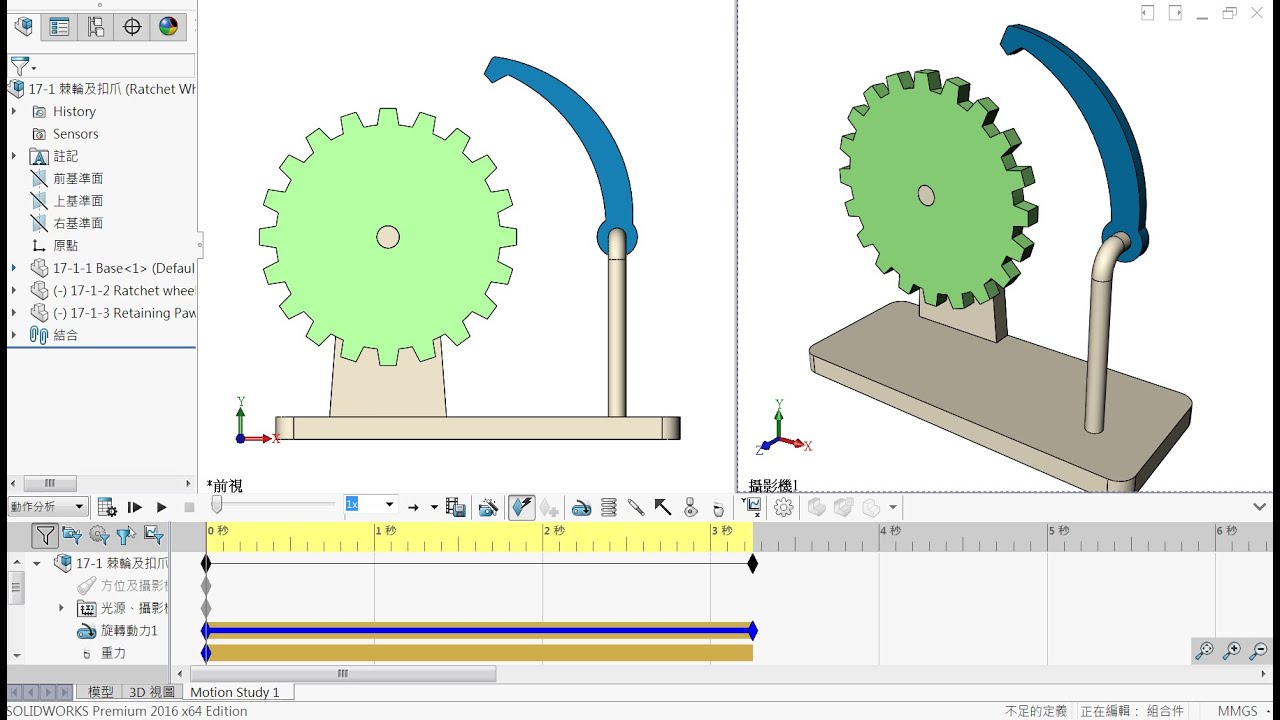Select 方位及攝影 row in motion tree
The height and width of the screenshot is (720, 1280).
134,586
